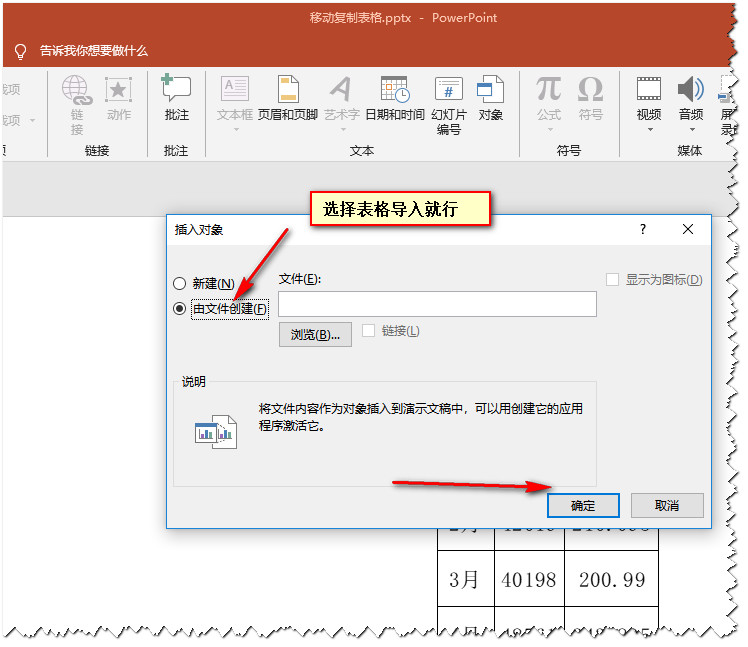Select the 由文件创建(F) radio button
The image size is (748, 647).
point(179,309)
